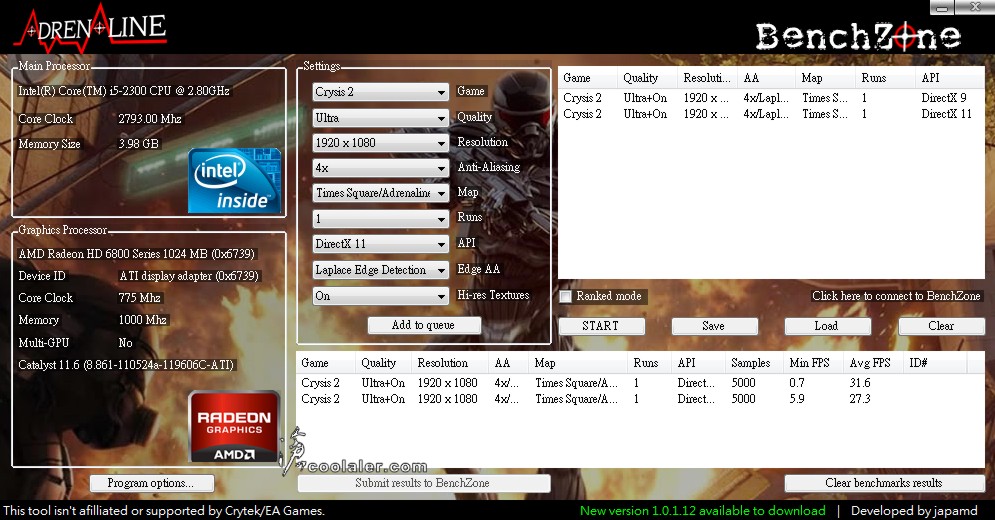This screenshot has width=995, height=520.
Task: Click results Resolution column header
Action: pyautogui.click(x=450, y=363)
